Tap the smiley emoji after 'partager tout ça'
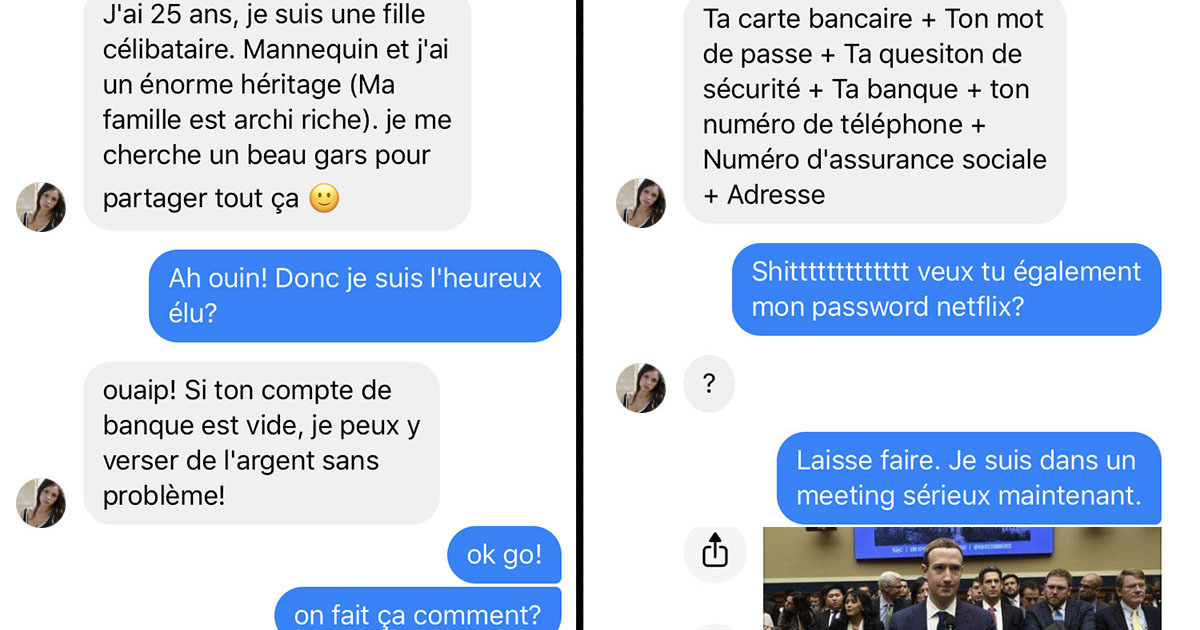Viewport: 1200px width, 630px height. coord(323,198)
